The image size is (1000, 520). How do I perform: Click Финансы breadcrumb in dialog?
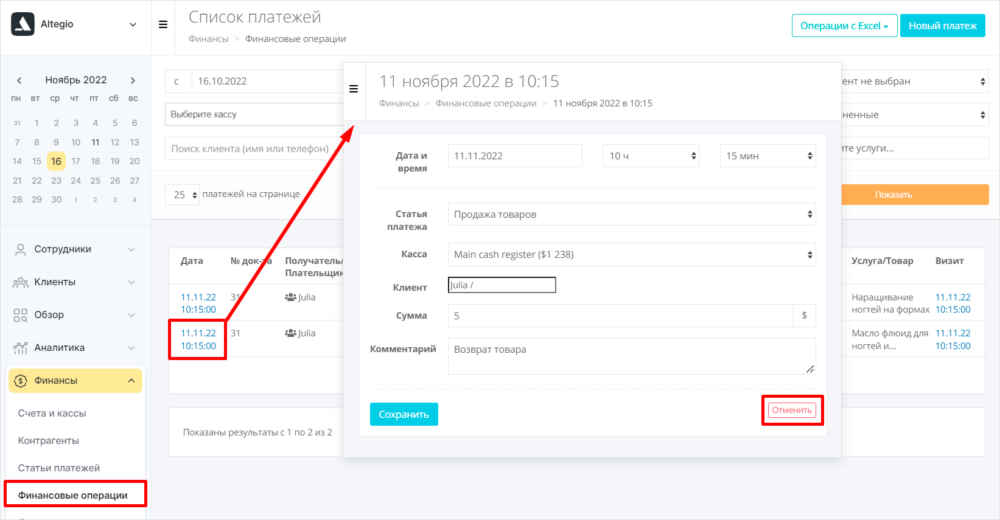pos(399,103)
